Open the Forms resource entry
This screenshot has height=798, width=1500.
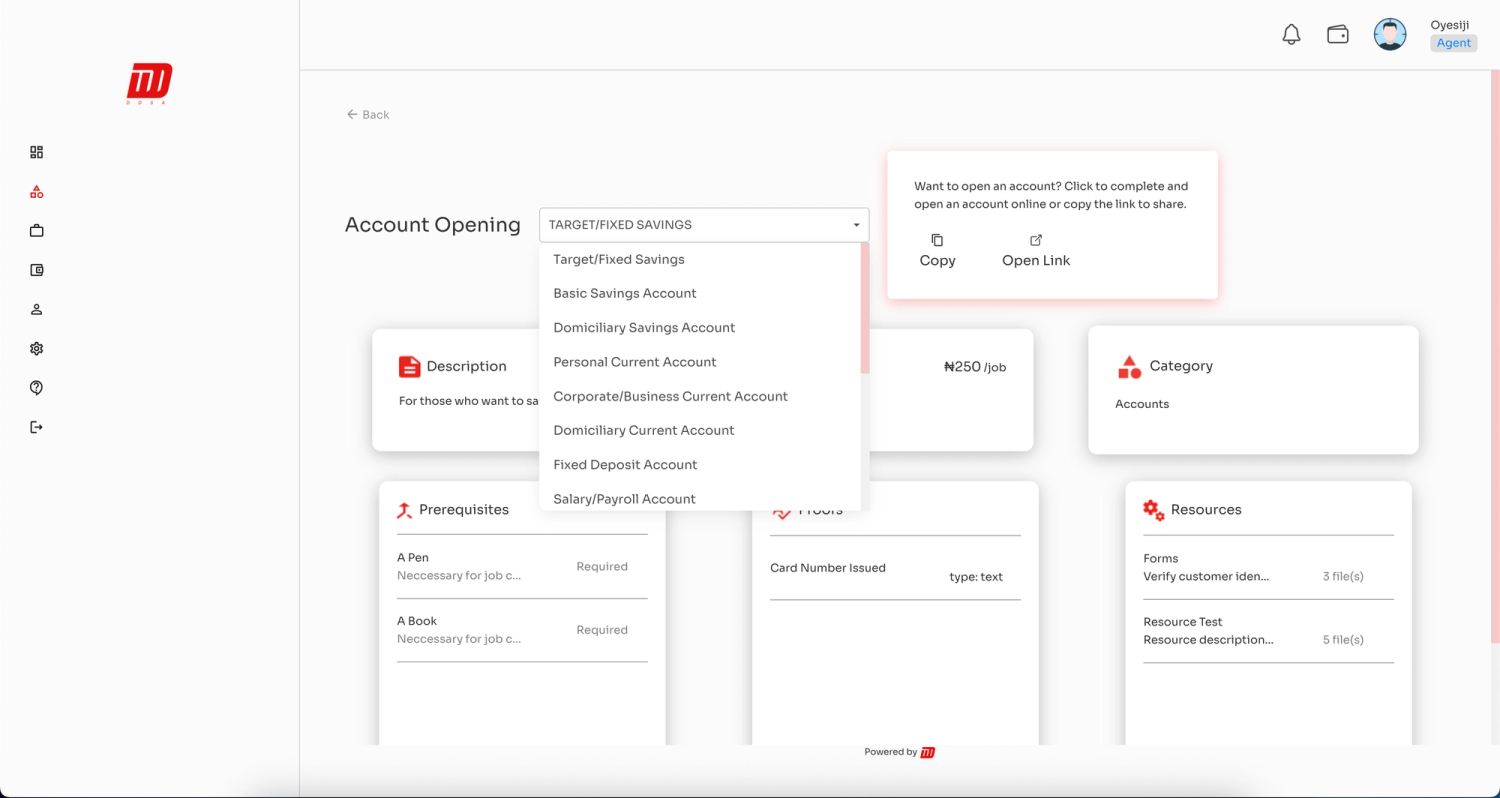tap(1268, 567)
